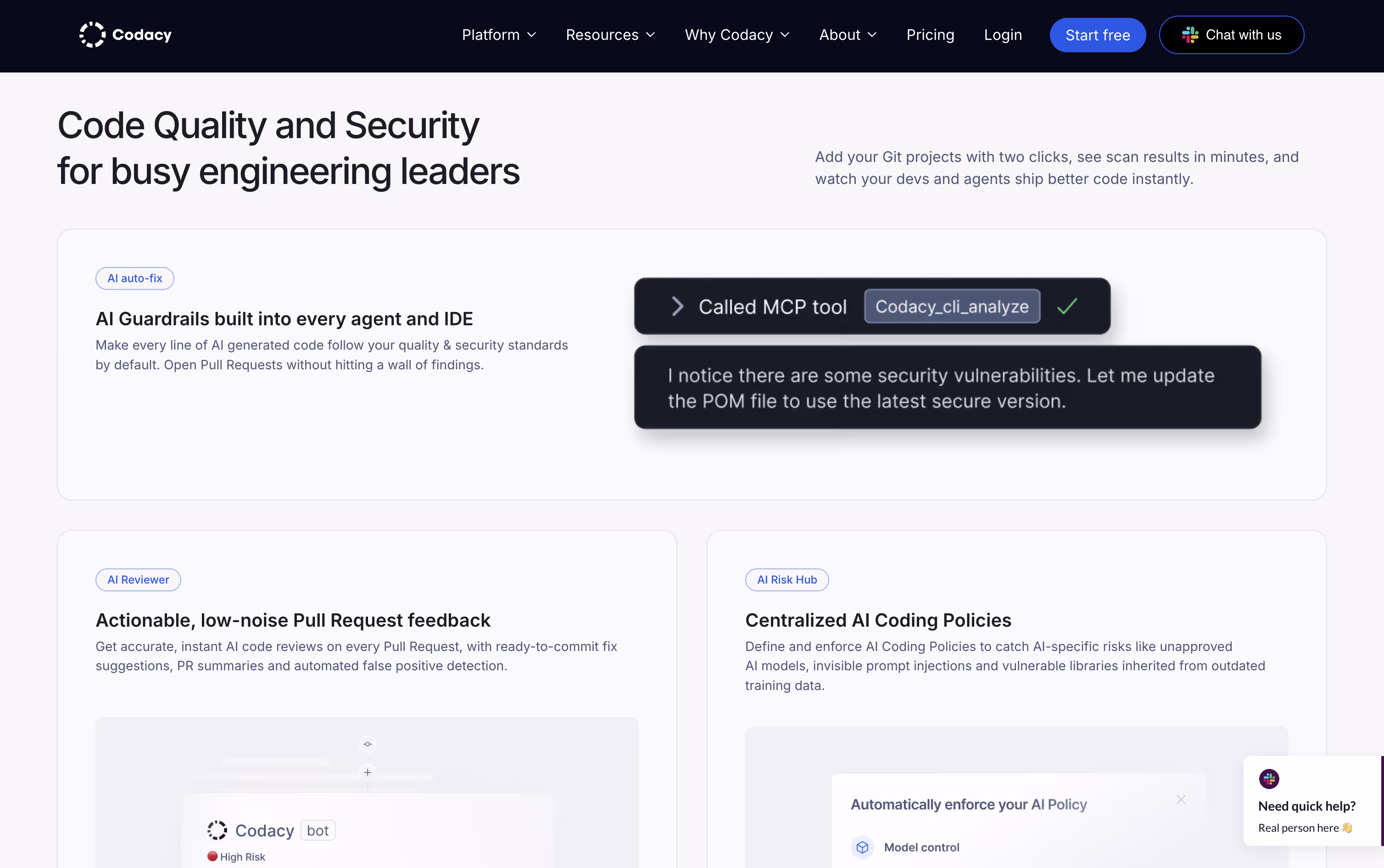Select the AI auto-fix tag
Image resolution: width=1384 pixels, height=868 pixels.
[135, 278]
